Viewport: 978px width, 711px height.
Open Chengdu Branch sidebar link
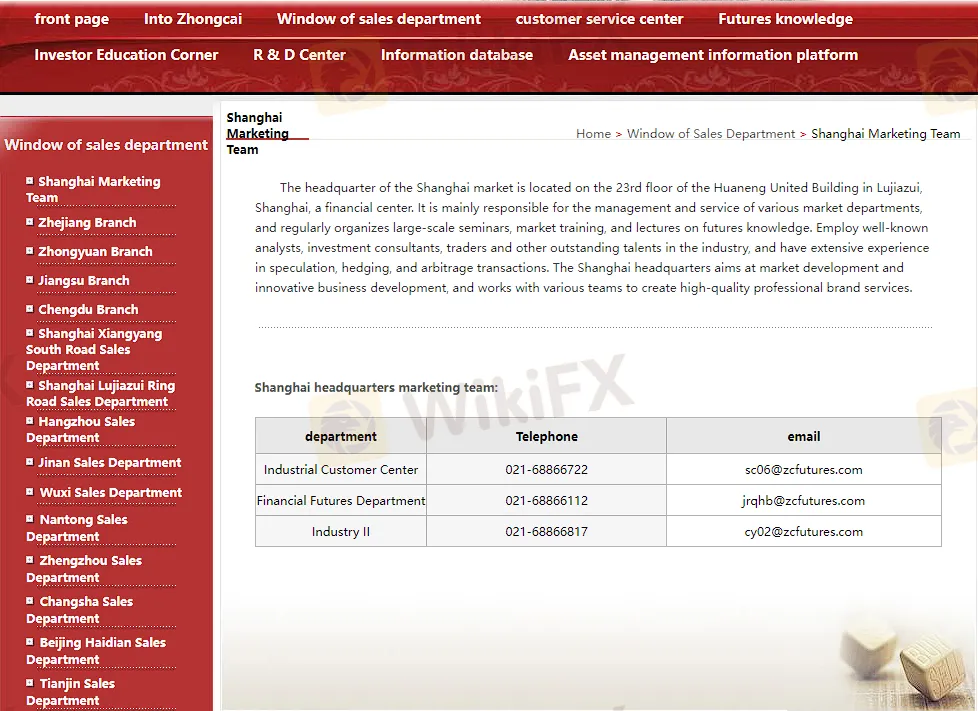tap(88, 310)
